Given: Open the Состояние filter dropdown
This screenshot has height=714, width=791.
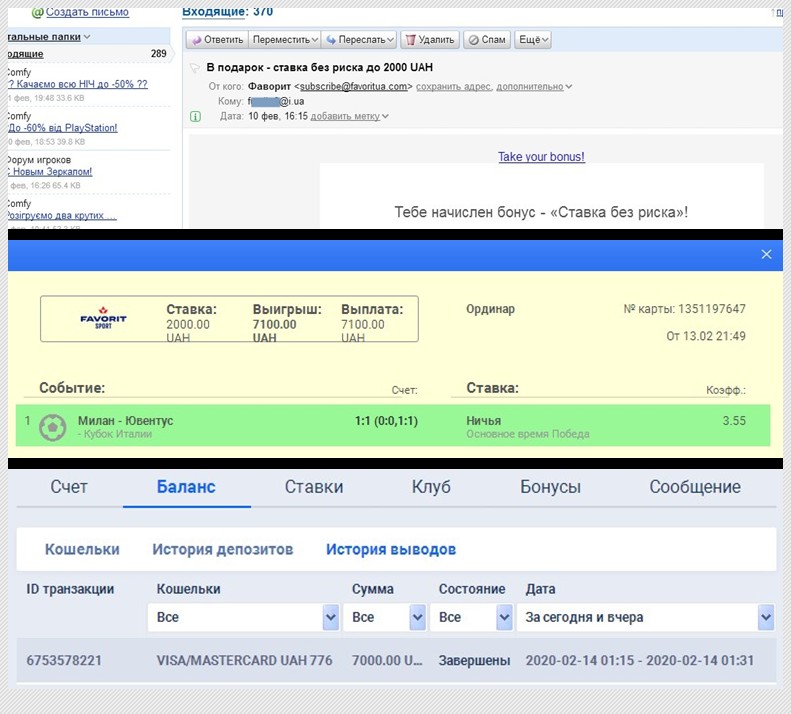Looking at the screenshot, I should click(471, 617).
